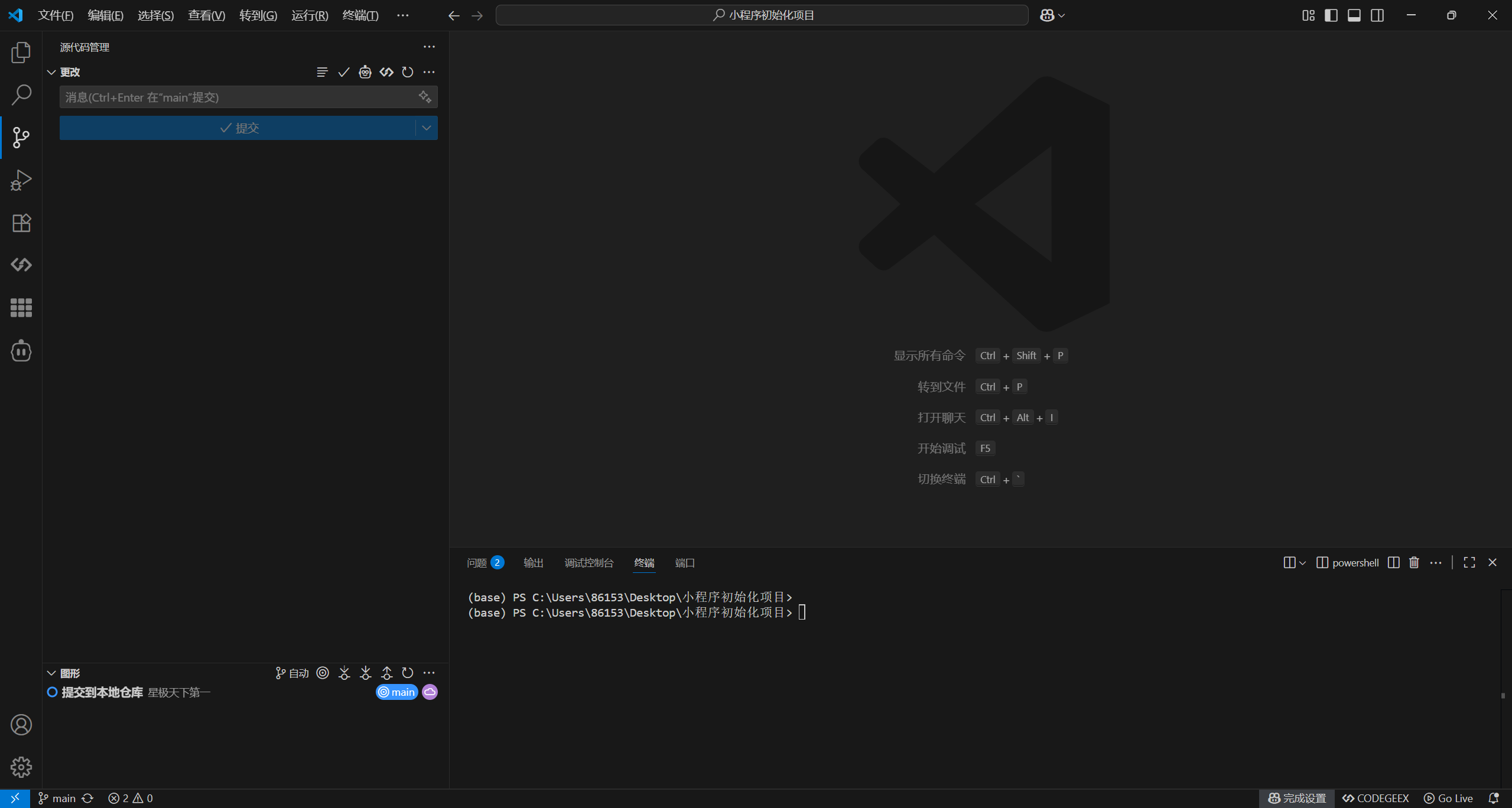Open the Run and Debug view
1512x808 pixels.
pyautogui.click(x=21, y=180)
